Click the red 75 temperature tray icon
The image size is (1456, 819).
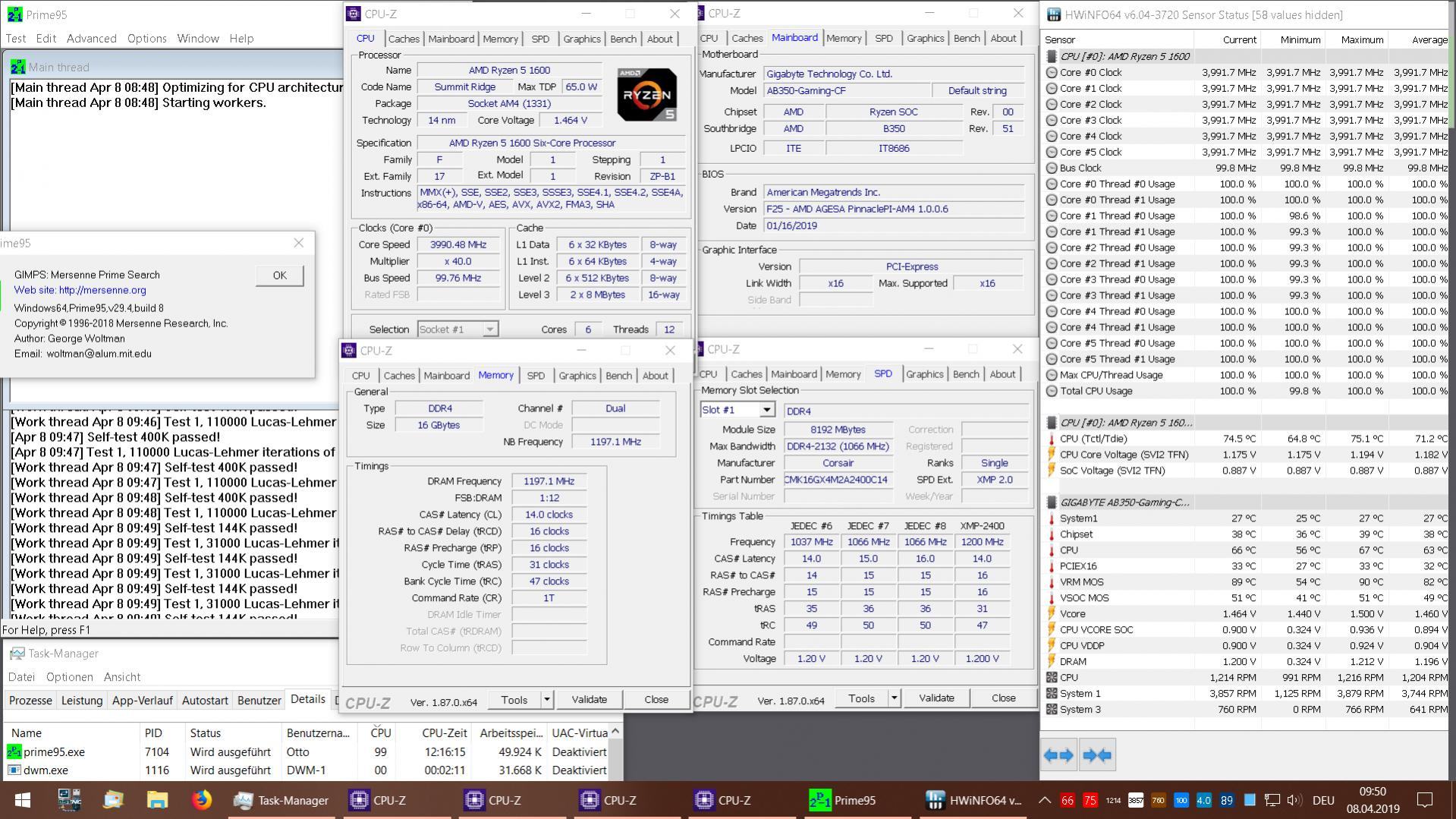click(x=1090, y=800)
